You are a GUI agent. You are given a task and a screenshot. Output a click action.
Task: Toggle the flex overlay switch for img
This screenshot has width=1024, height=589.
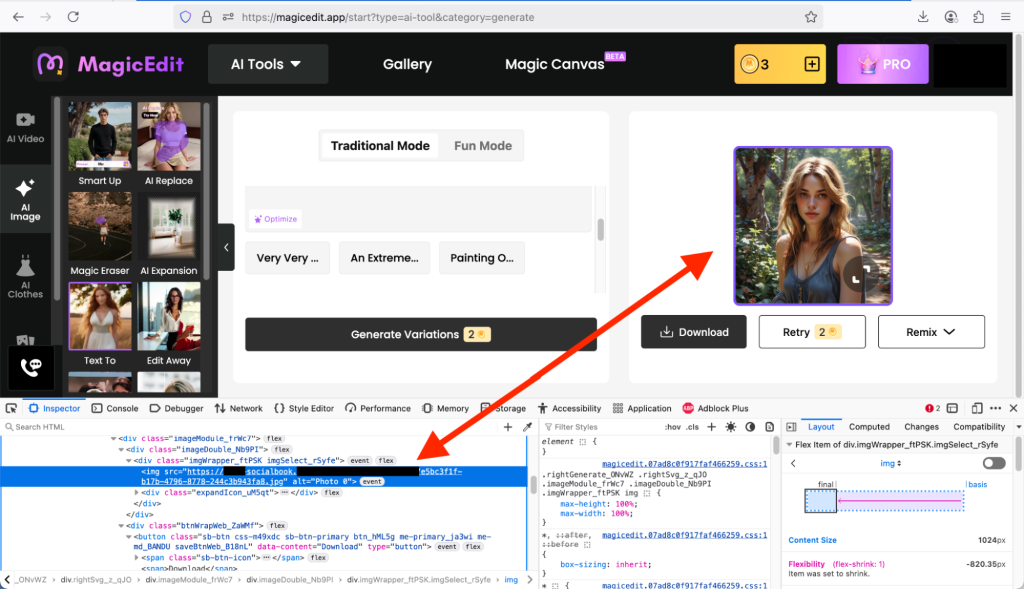pos(993,463)
